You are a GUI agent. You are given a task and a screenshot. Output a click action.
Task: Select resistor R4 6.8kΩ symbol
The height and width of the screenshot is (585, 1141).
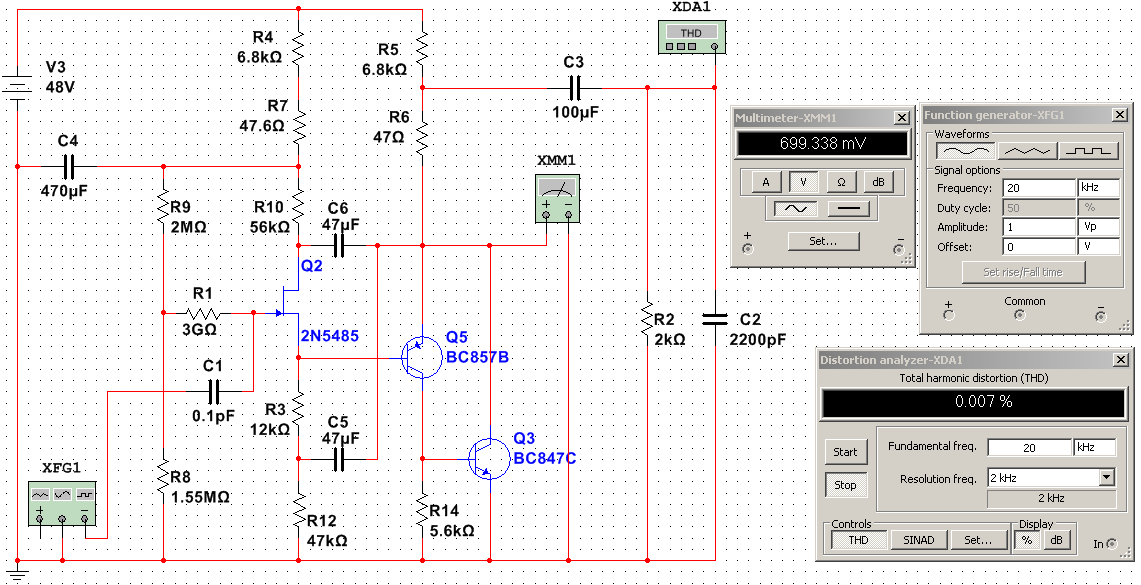pyautogui.click(x=298, y=47)
